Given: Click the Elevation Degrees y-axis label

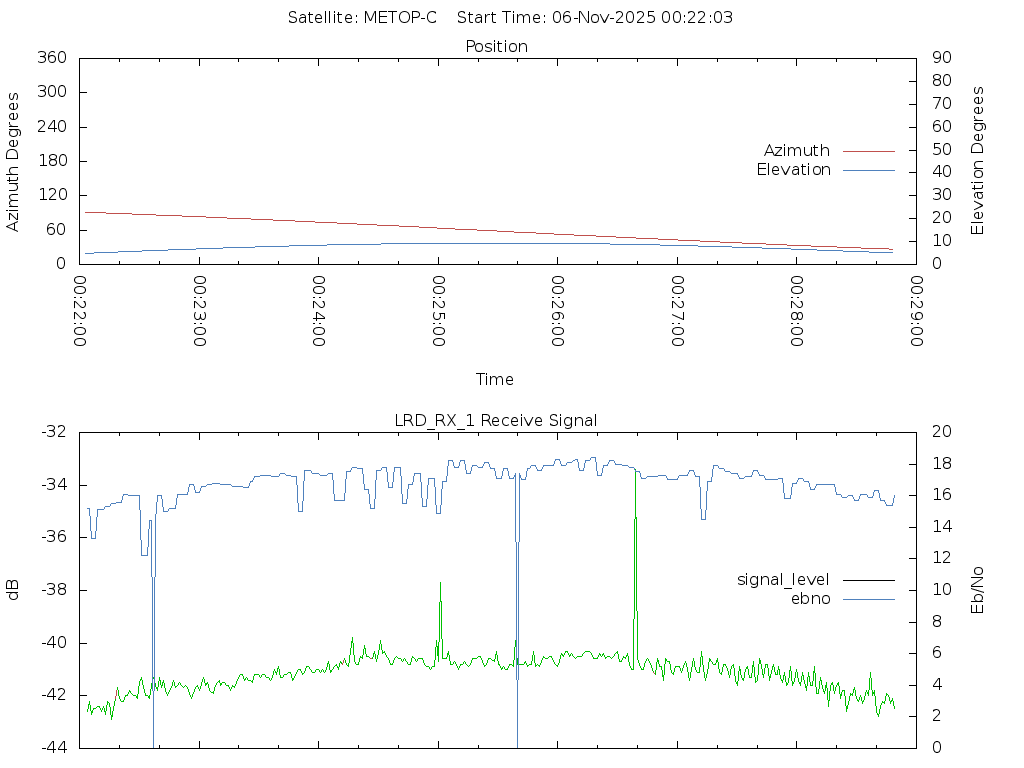Looking at the screenshot, I should [978, 161].
